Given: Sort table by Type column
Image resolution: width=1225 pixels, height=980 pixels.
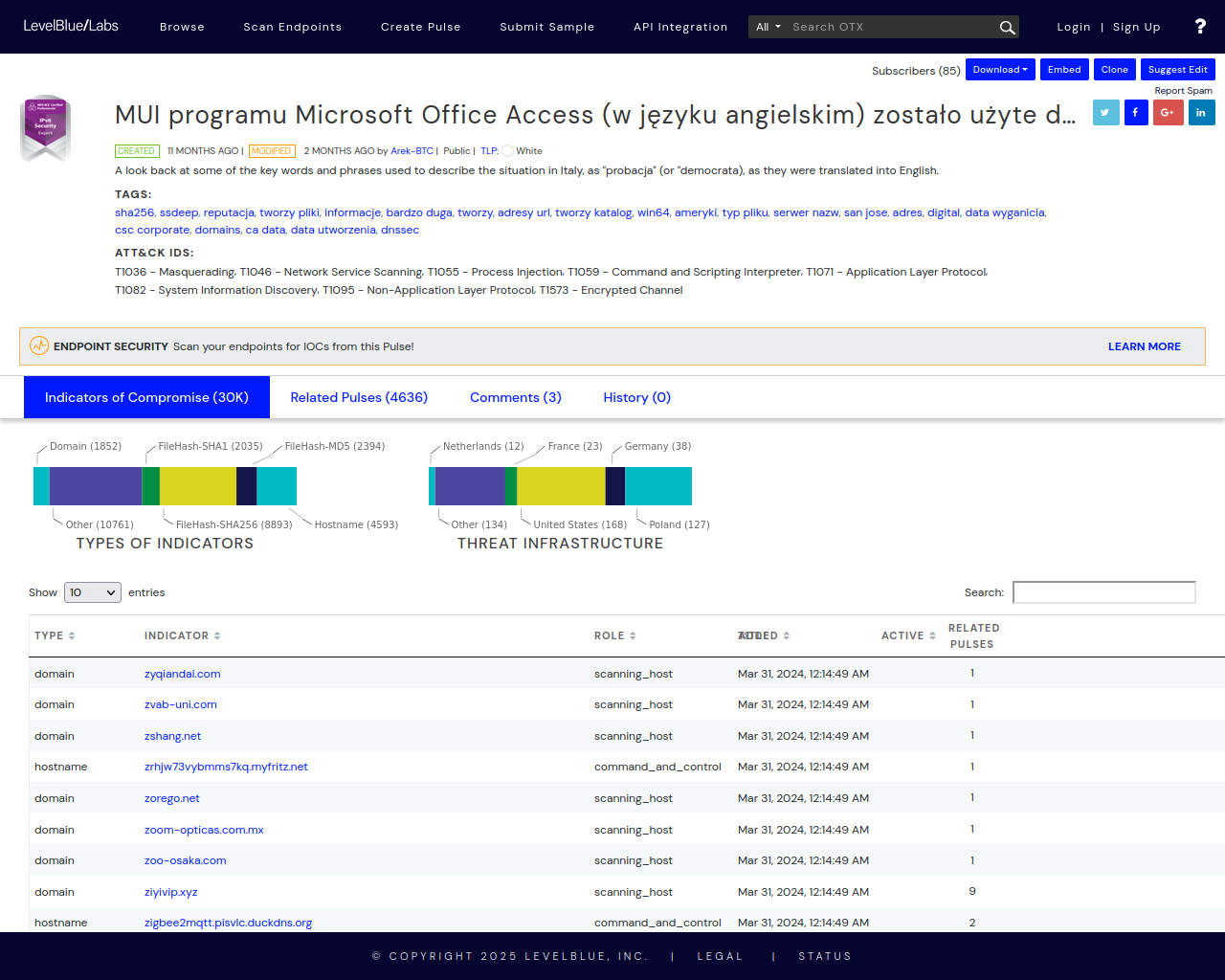Looking at the screenshot, I should (55, 635).
